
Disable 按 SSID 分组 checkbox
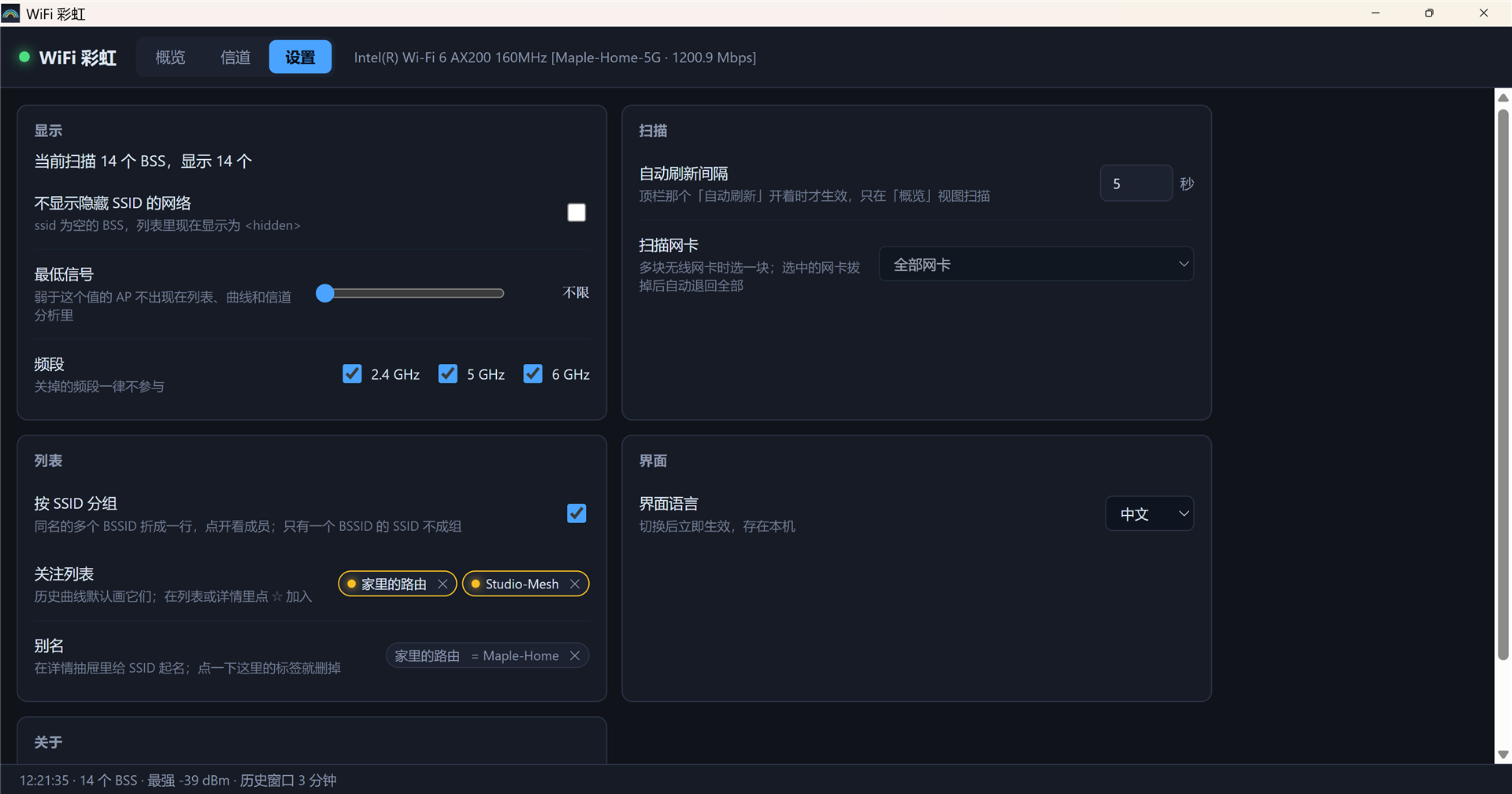click(576, 514)
